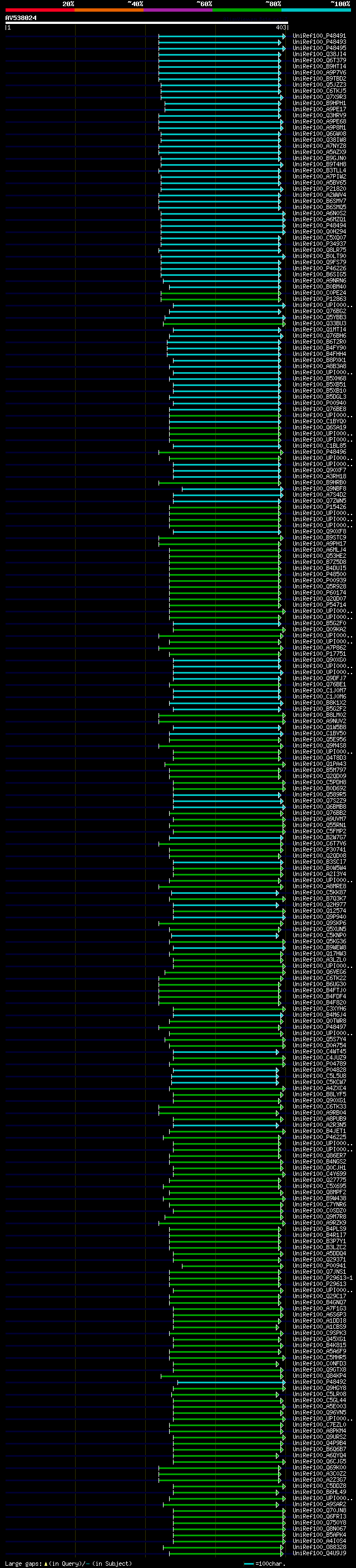Image resolution: width=356 pixels, height=1568 pixels.
Task: Select the UniRef100_P17751 label
Action: click(x=319, y=654)
